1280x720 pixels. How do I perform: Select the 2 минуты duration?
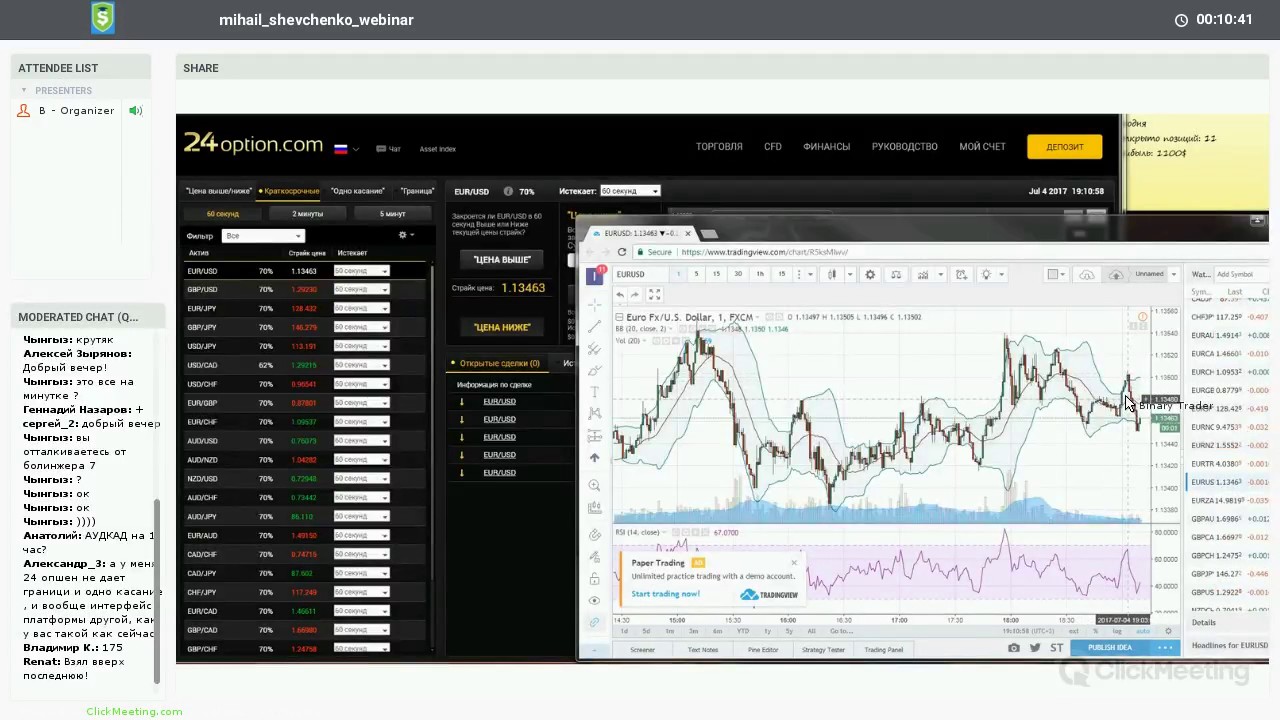pos(307,214)
